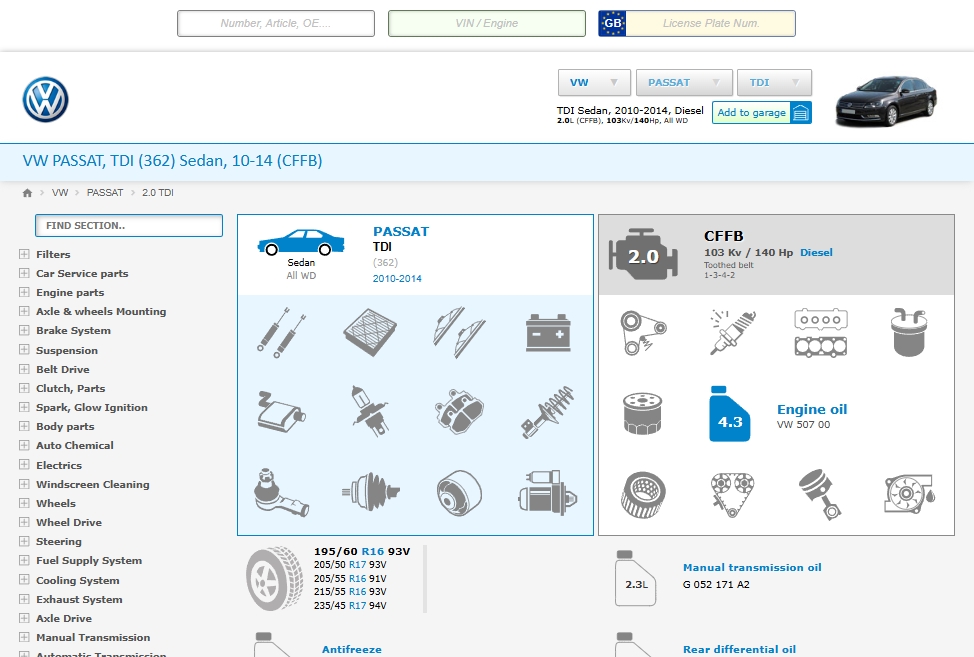Screen dimensions: 974x657
Task: Select the car battery icon
Action: pyautogui.click(x=547, y=330)
